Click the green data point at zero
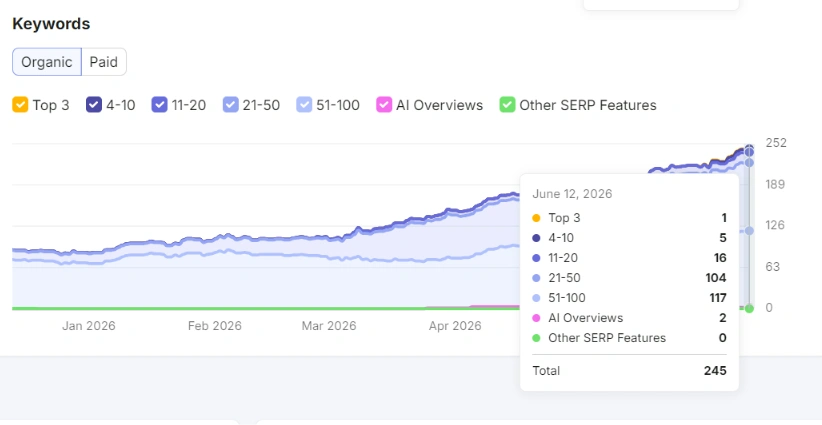Image resolution: width=822 pixels, height=425 pixels. (x=749, y=308)
